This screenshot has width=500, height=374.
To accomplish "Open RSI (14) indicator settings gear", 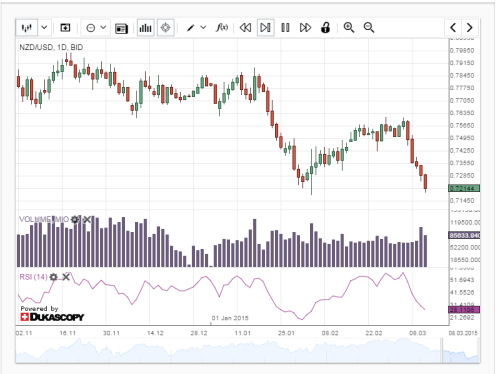I will click(x=54, y=277).
